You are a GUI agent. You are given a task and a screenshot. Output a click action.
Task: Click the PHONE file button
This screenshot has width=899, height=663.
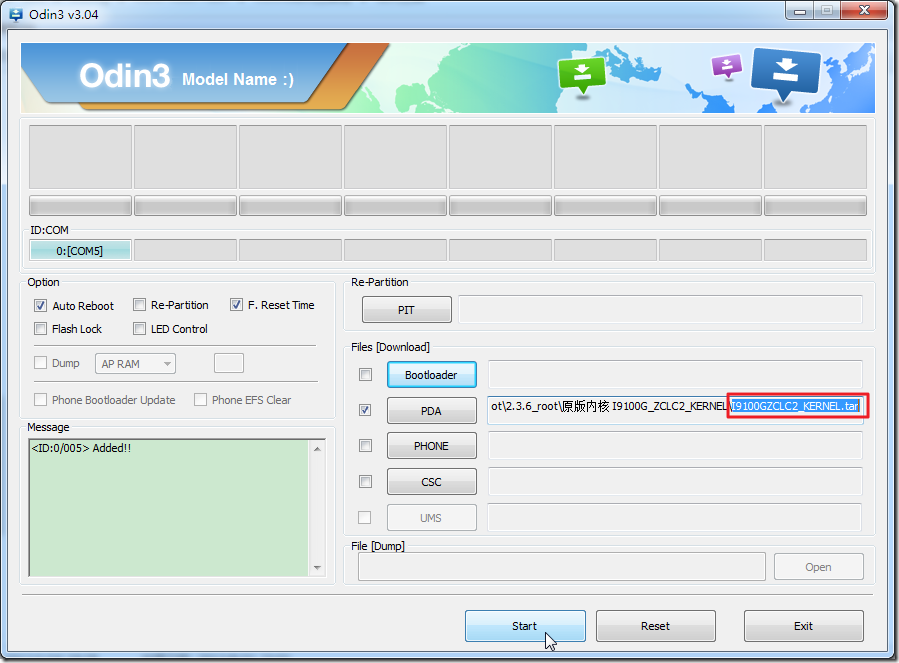(x=431, y=446)
